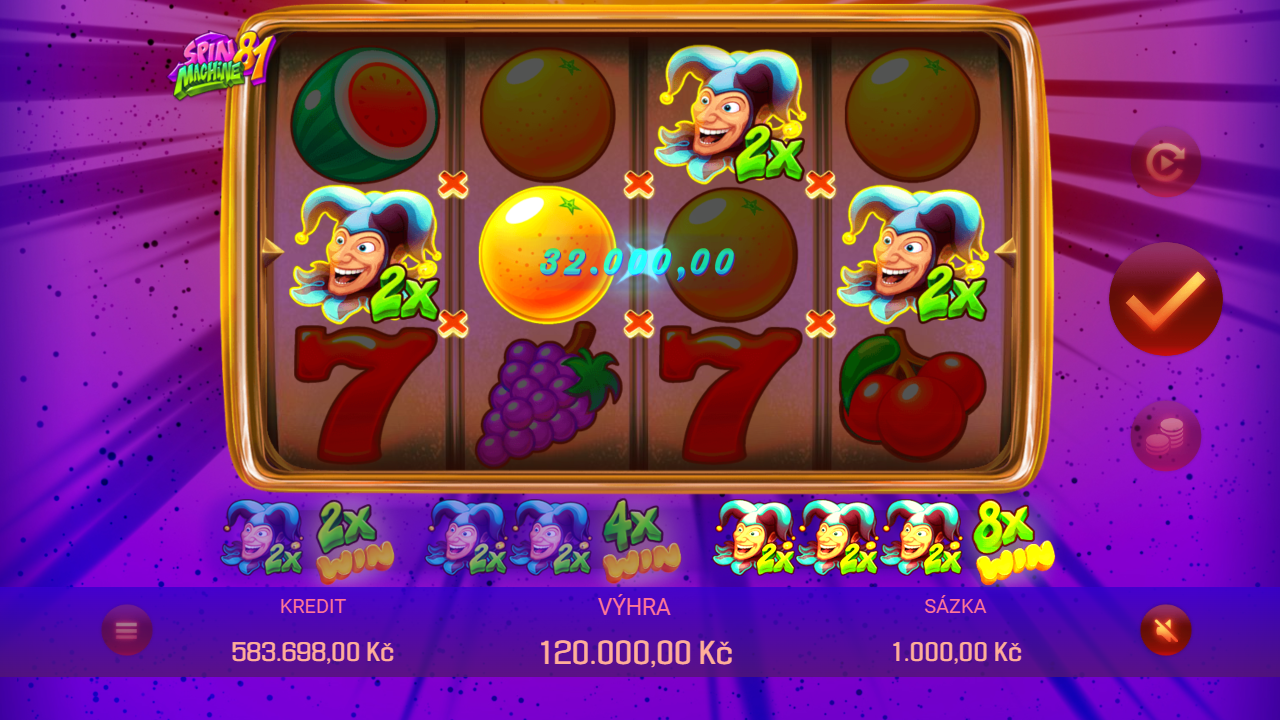Click the SÁZKA bet amount 1.000,00 Kč
1280x720 pixels.
[956, 653]
